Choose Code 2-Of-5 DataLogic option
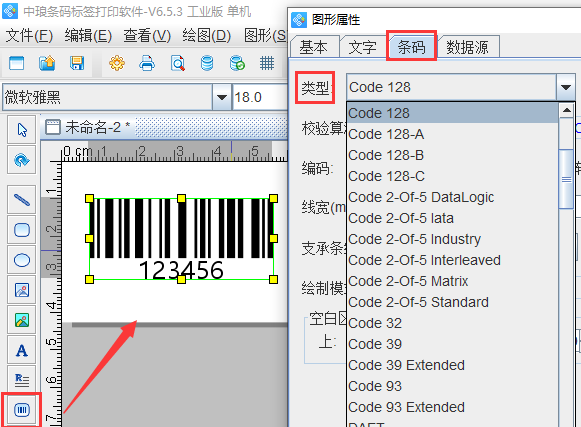 tap(453, 197)
